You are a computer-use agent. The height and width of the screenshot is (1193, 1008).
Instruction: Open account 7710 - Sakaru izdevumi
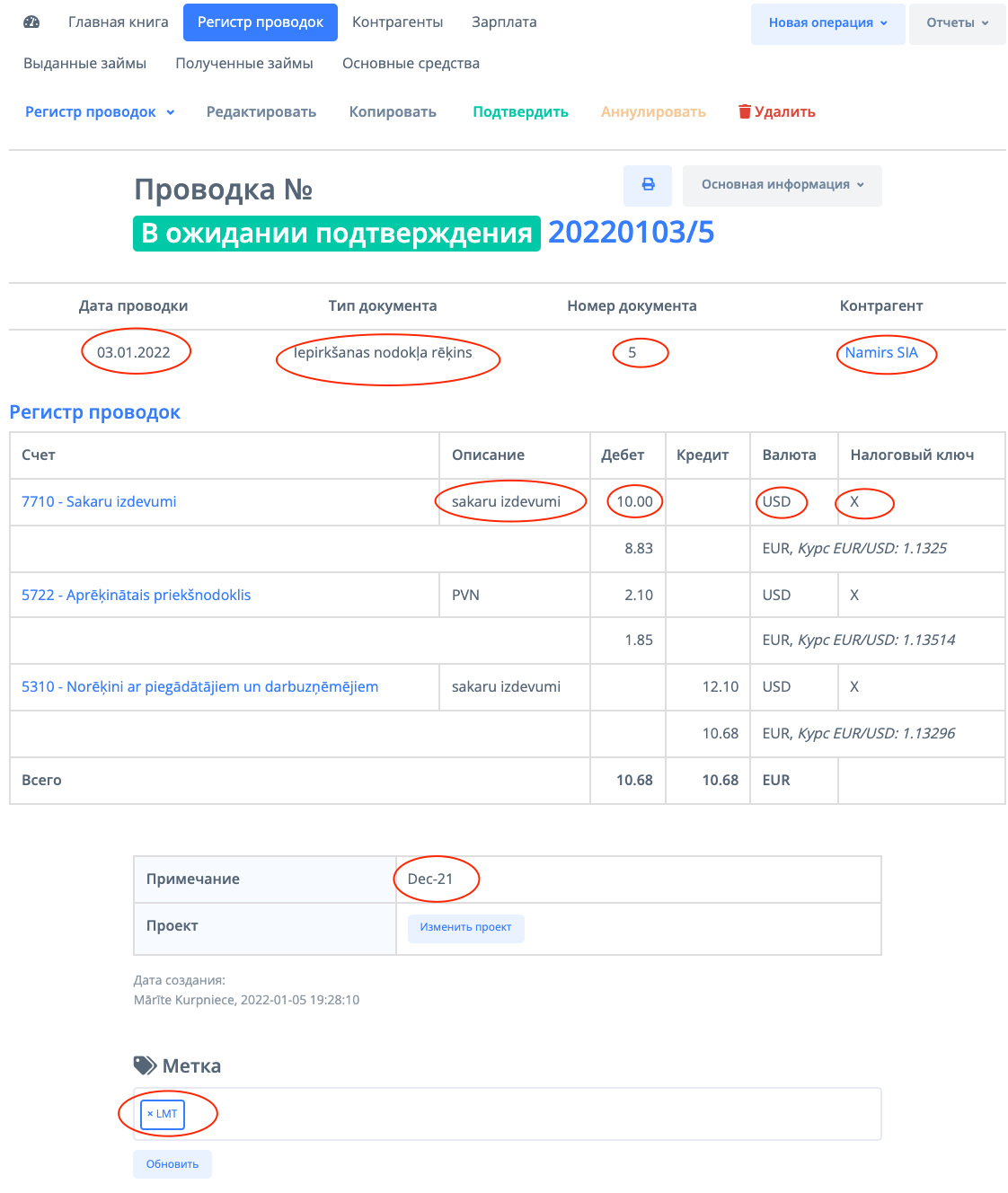click(x=99, y=502)
